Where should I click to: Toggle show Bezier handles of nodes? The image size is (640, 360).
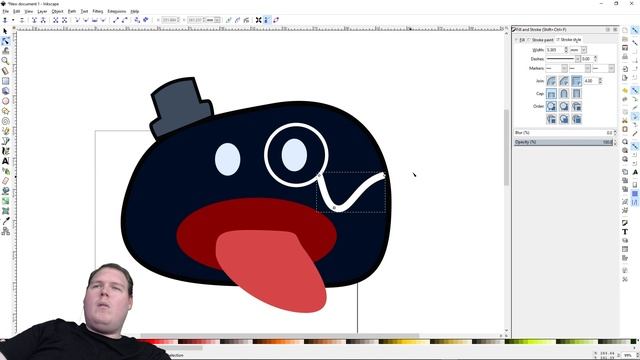[x=267, y=20]
